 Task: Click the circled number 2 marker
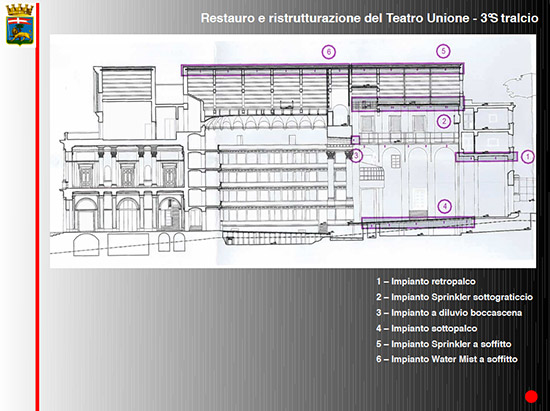tap(444, 121)
